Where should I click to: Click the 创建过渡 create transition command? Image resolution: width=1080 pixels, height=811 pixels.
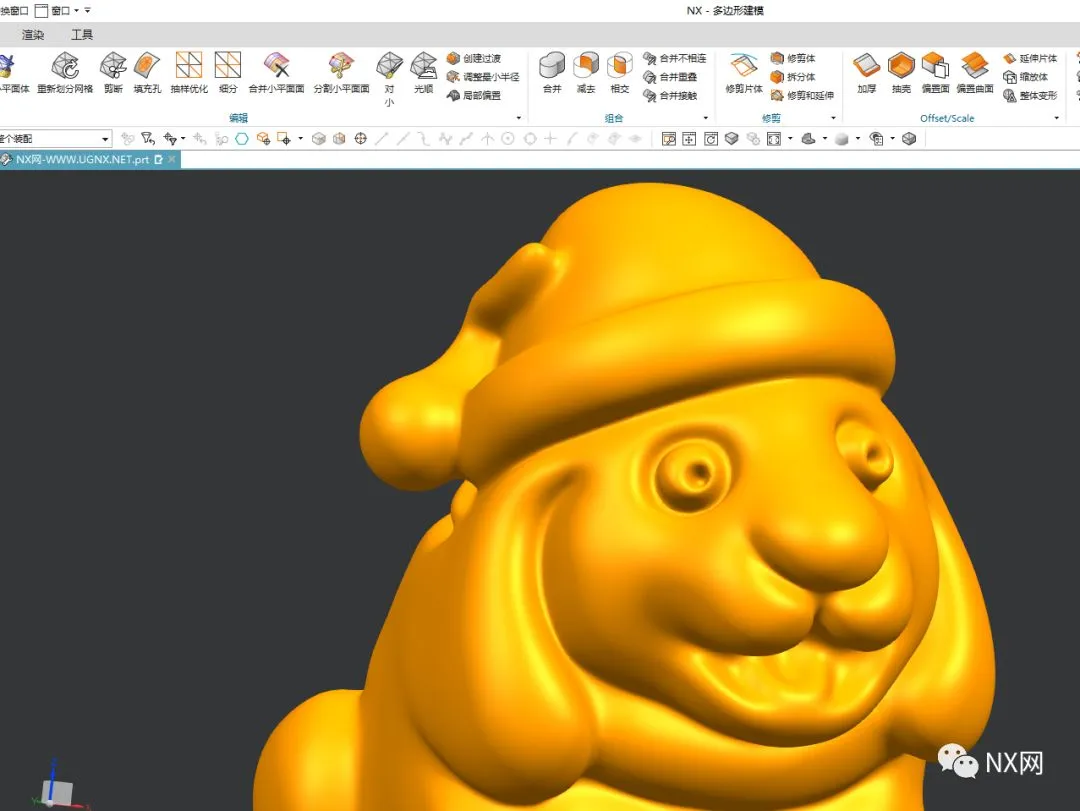(474, 59)
